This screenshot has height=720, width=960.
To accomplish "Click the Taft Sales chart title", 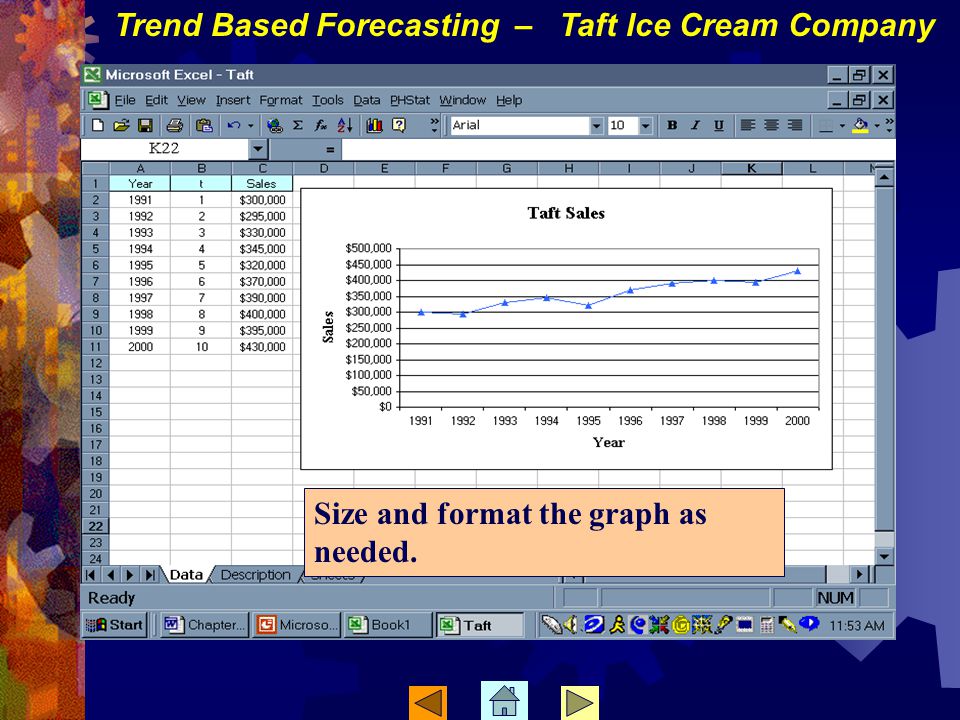I will coord(566,213).
